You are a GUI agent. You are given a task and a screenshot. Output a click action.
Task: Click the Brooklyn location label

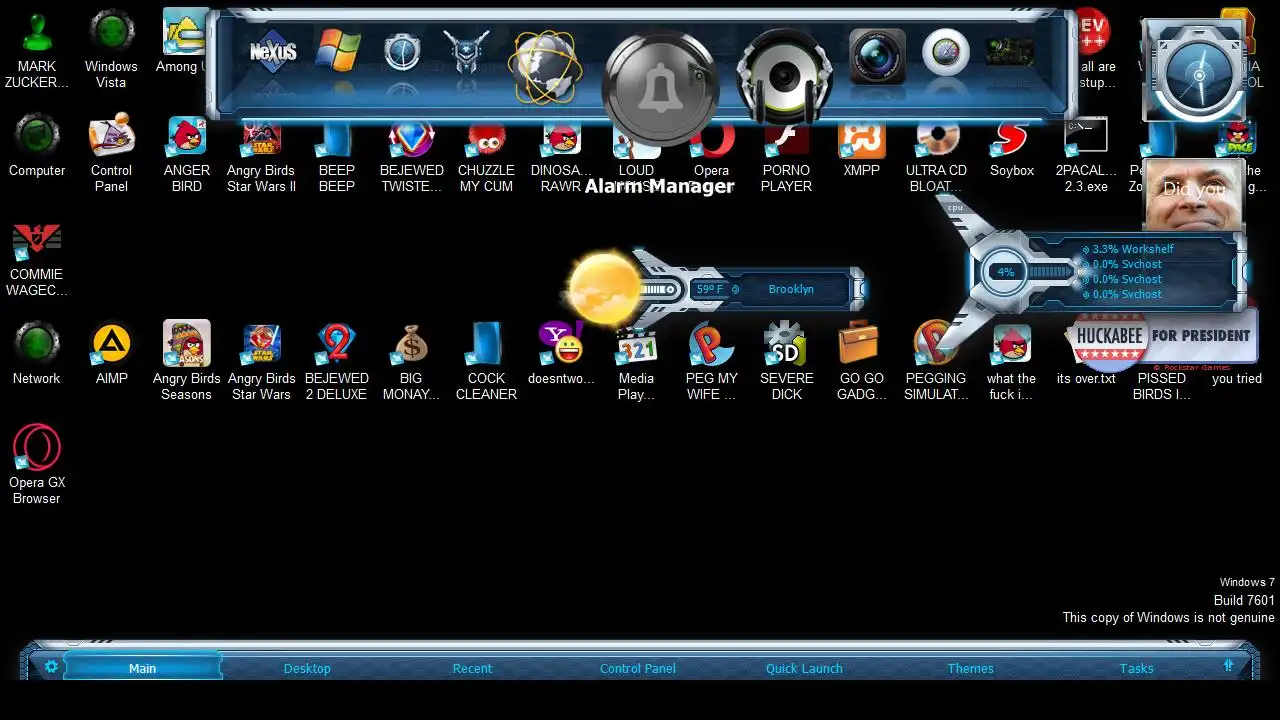(791, 289)
